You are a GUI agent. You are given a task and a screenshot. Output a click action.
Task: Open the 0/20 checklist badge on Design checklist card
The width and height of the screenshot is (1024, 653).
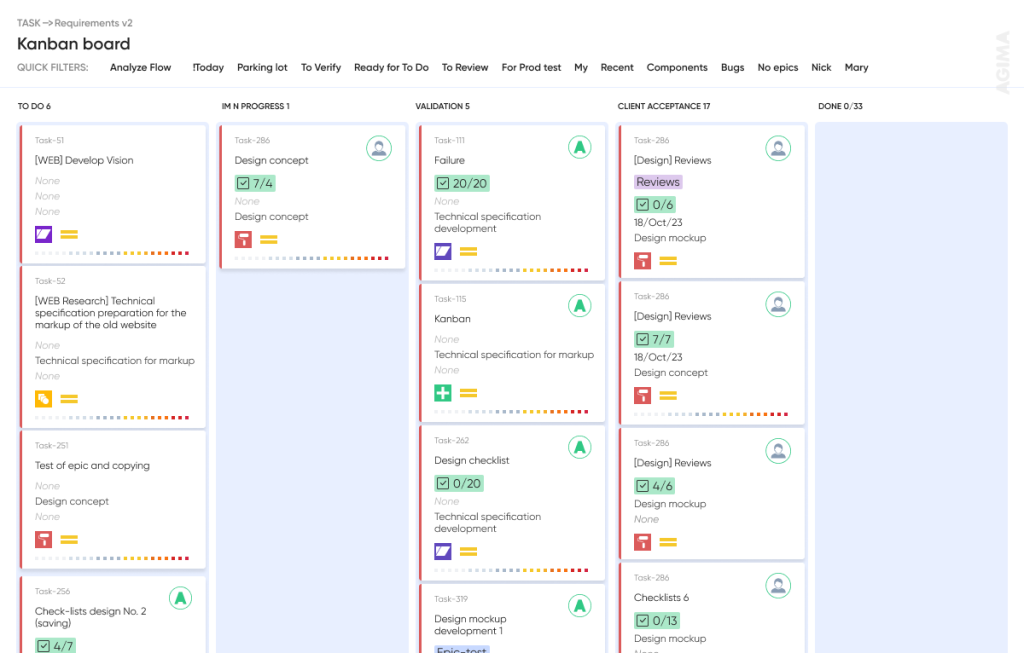[459, 483]
